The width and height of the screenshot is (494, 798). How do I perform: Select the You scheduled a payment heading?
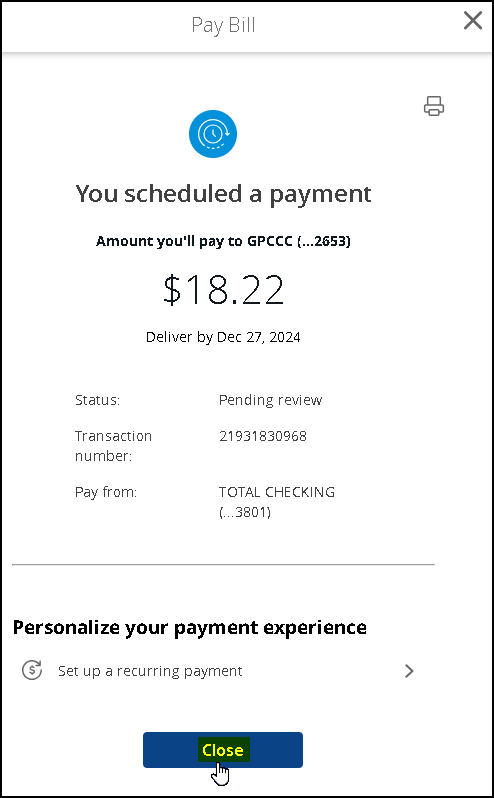tap(223, 194)
